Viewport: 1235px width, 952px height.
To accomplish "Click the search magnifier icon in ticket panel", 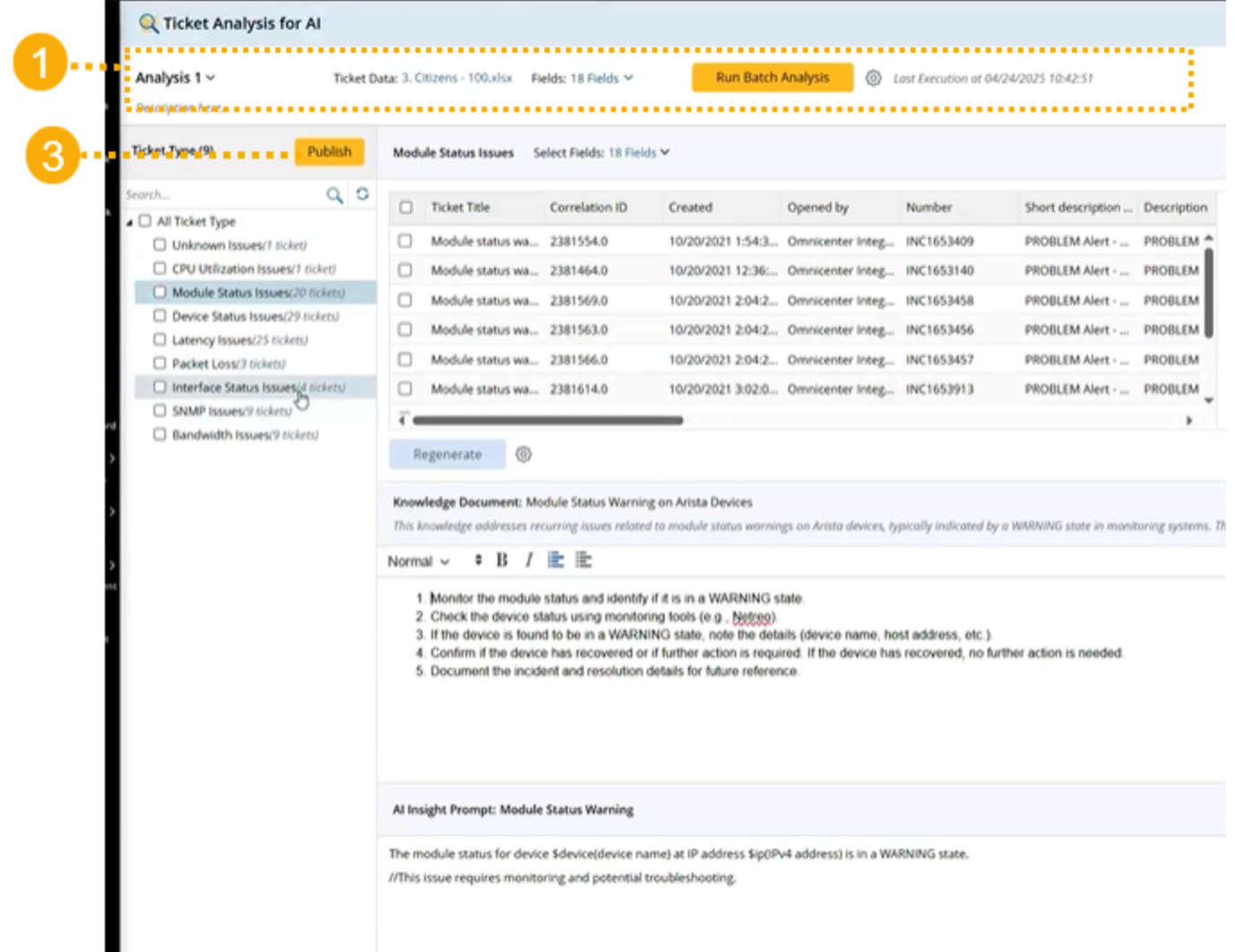I will [335, 195].
